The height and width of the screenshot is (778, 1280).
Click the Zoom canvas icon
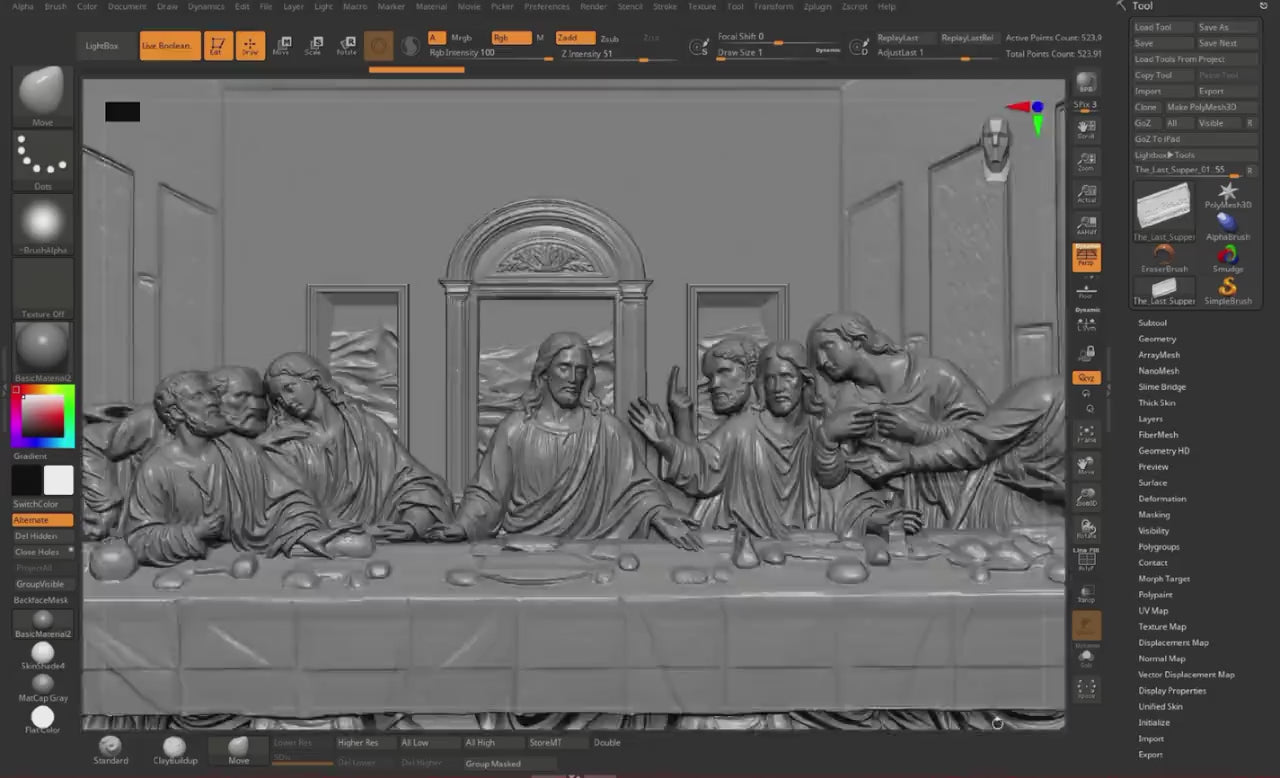click(x=1086, y=162)
